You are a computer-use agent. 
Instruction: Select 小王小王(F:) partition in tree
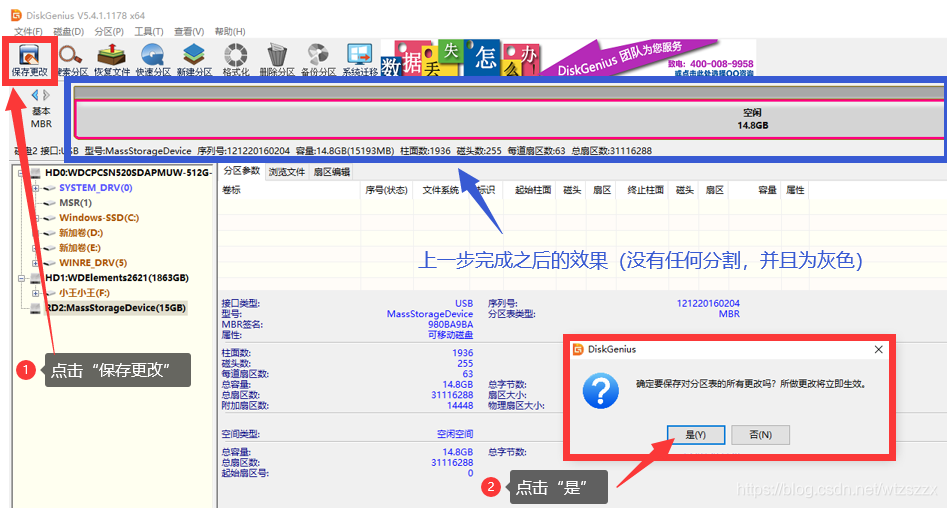(x=85, y=293)
